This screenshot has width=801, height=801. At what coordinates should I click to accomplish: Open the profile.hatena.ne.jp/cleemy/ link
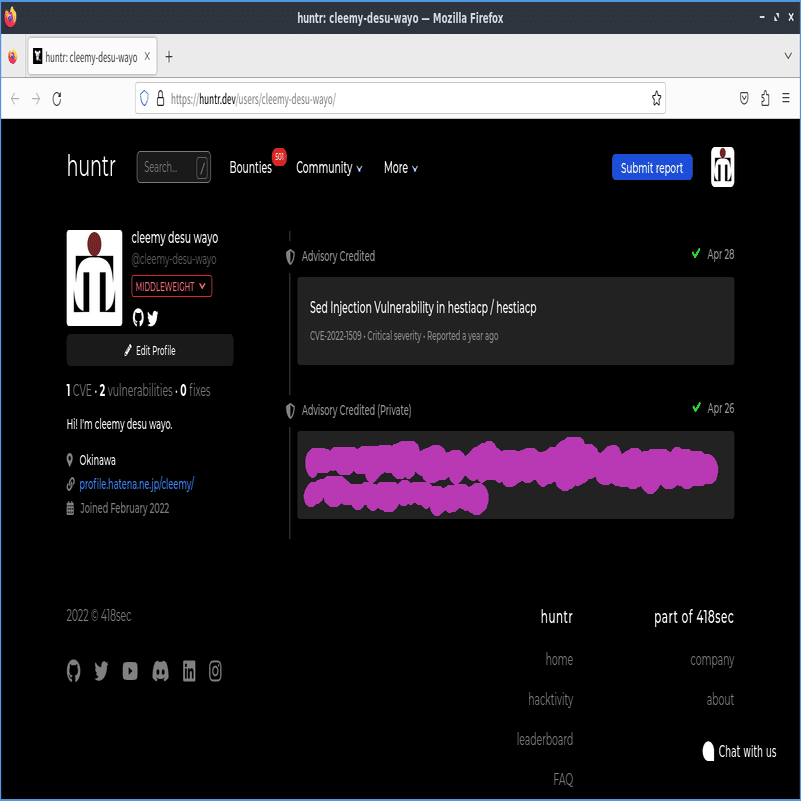point(136,484)
